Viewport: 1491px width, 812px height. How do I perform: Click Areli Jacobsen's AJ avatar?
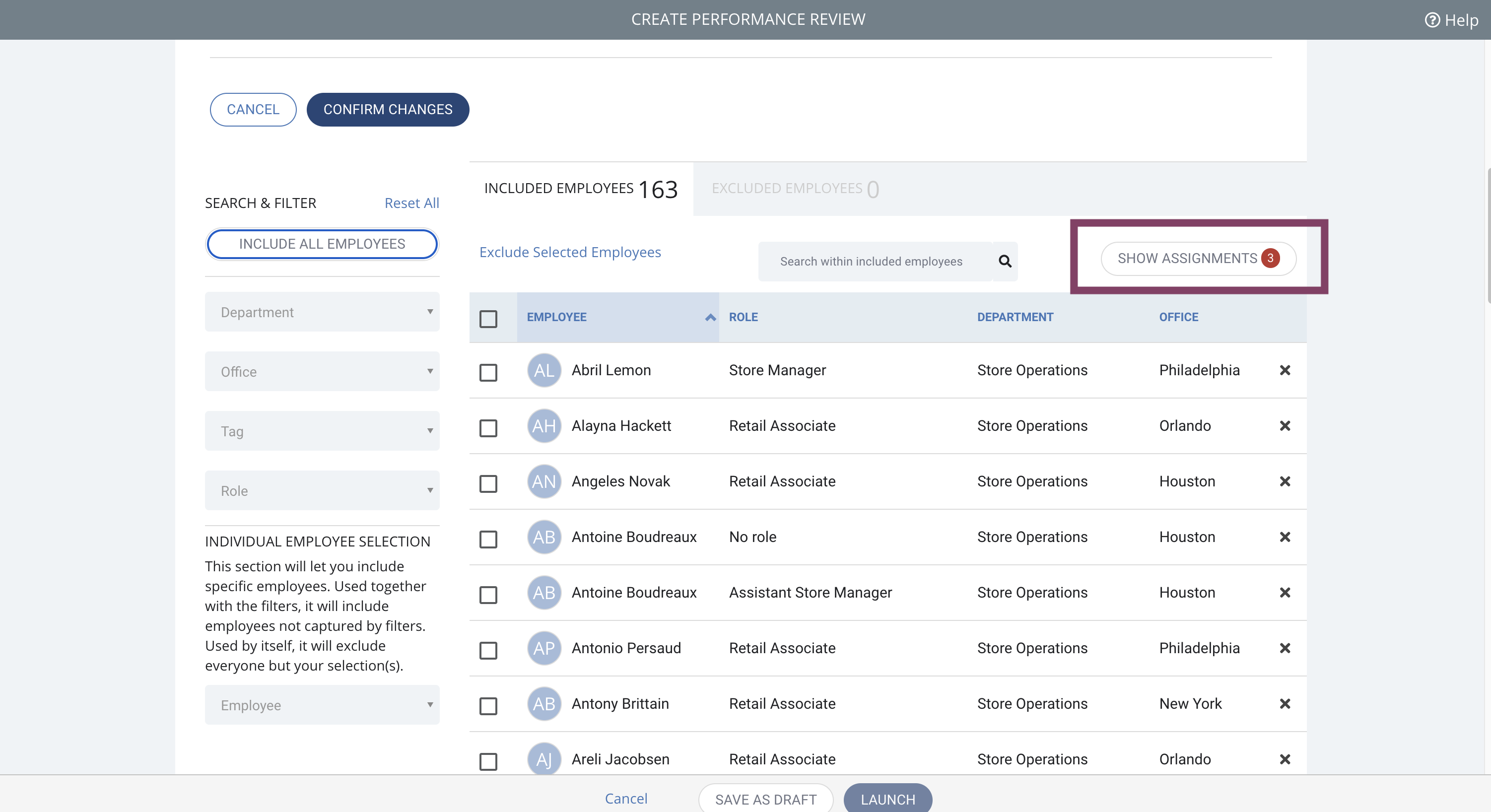544,759
